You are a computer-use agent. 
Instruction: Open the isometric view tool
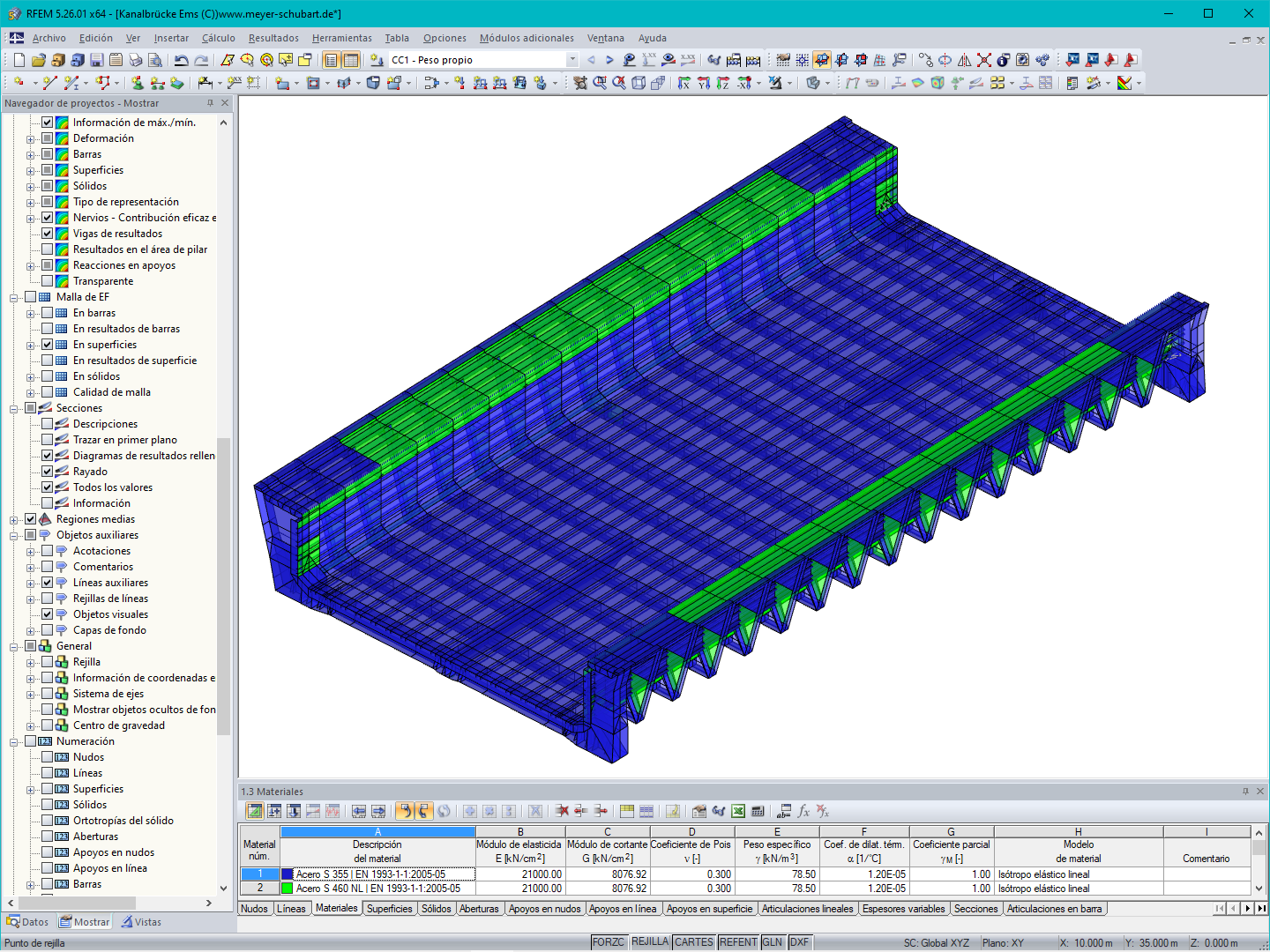(x=637, y=82)
